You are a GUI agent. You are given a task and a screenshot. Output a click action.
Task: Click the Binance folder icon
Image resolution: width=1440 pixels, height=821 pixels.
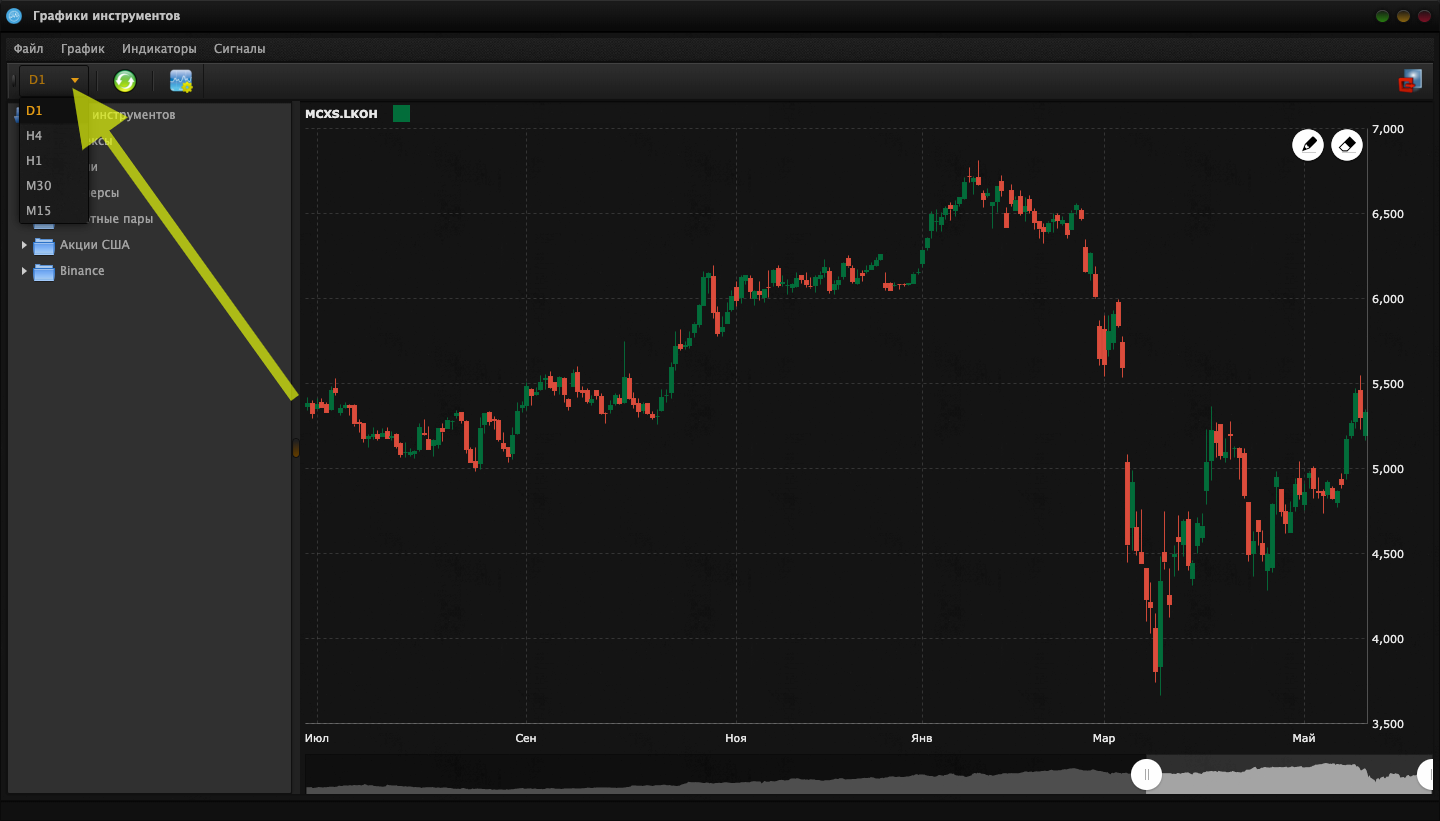[x=44, y=271]
